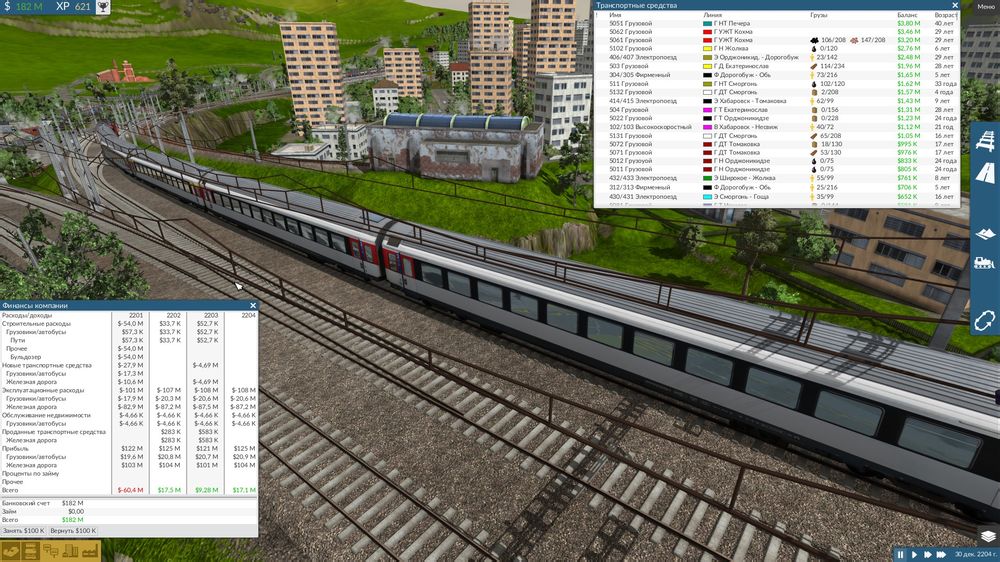Image resolution: width=1000 pixels, height=562 pixels.
Task: Click the money balance $182 M in top bar
Action: 23,6
